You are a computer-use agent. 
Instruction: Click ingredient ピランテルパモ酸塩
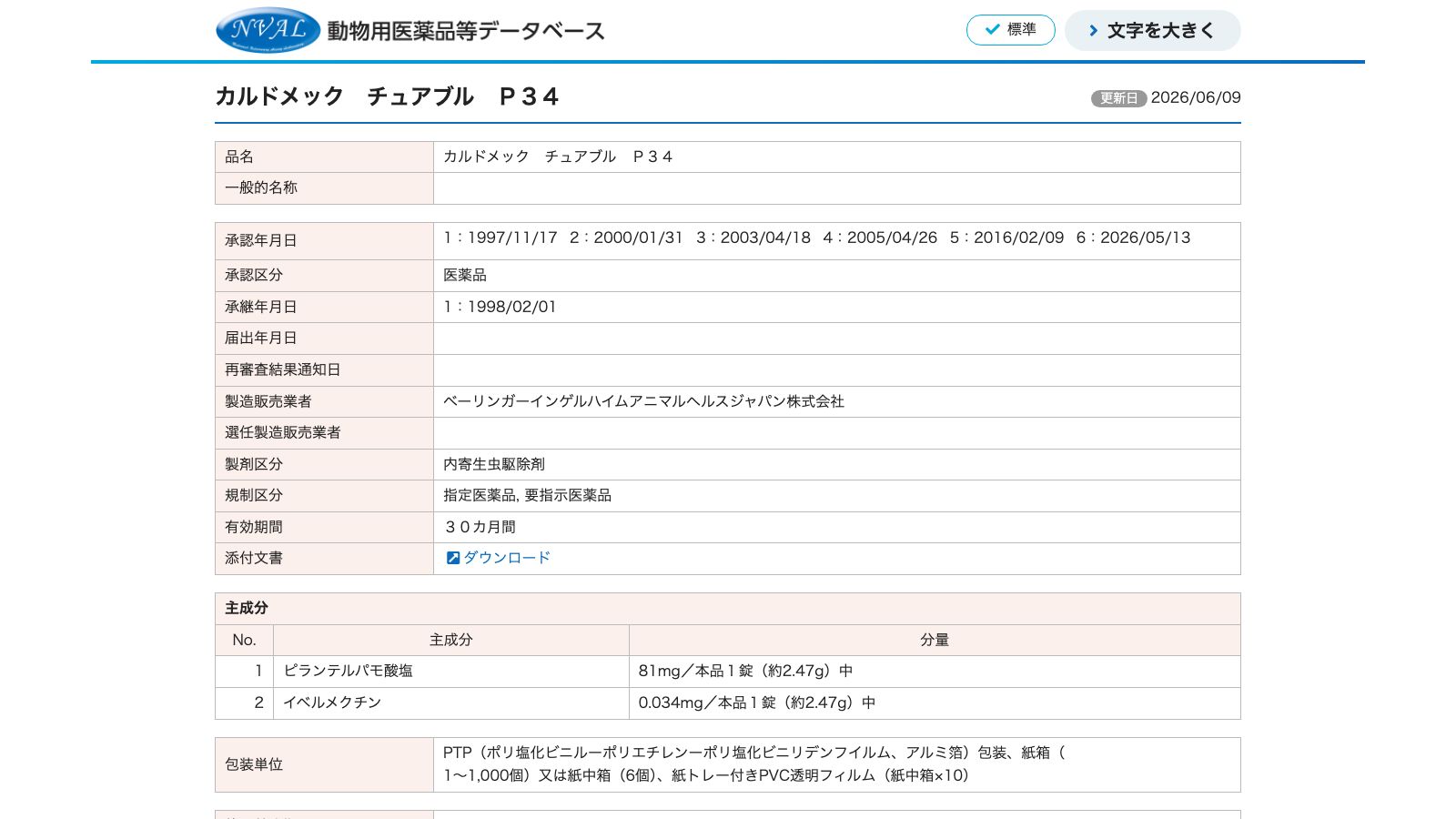click(348, 671)
